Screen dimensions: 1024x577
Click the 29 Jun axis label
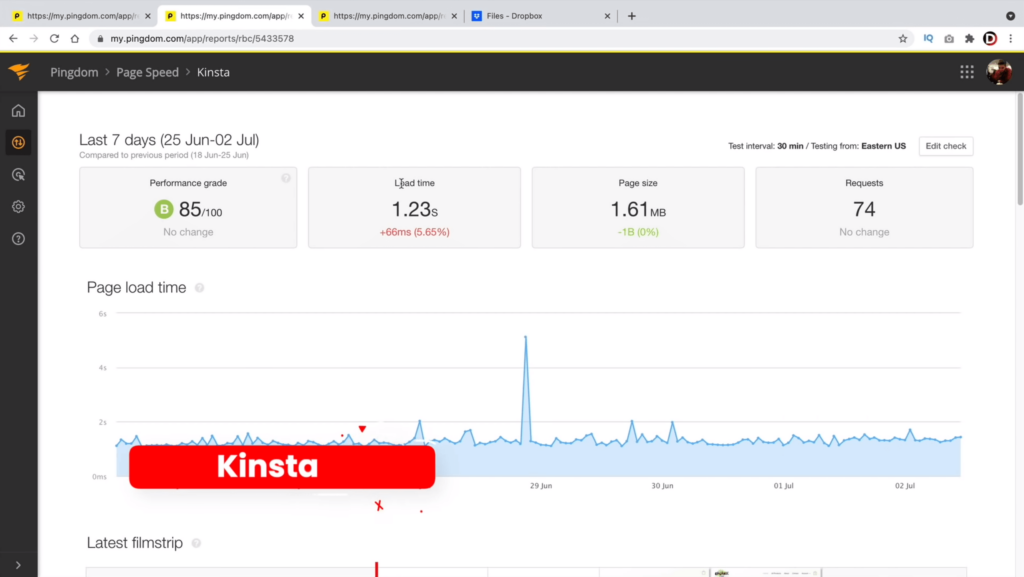(541, 486)
